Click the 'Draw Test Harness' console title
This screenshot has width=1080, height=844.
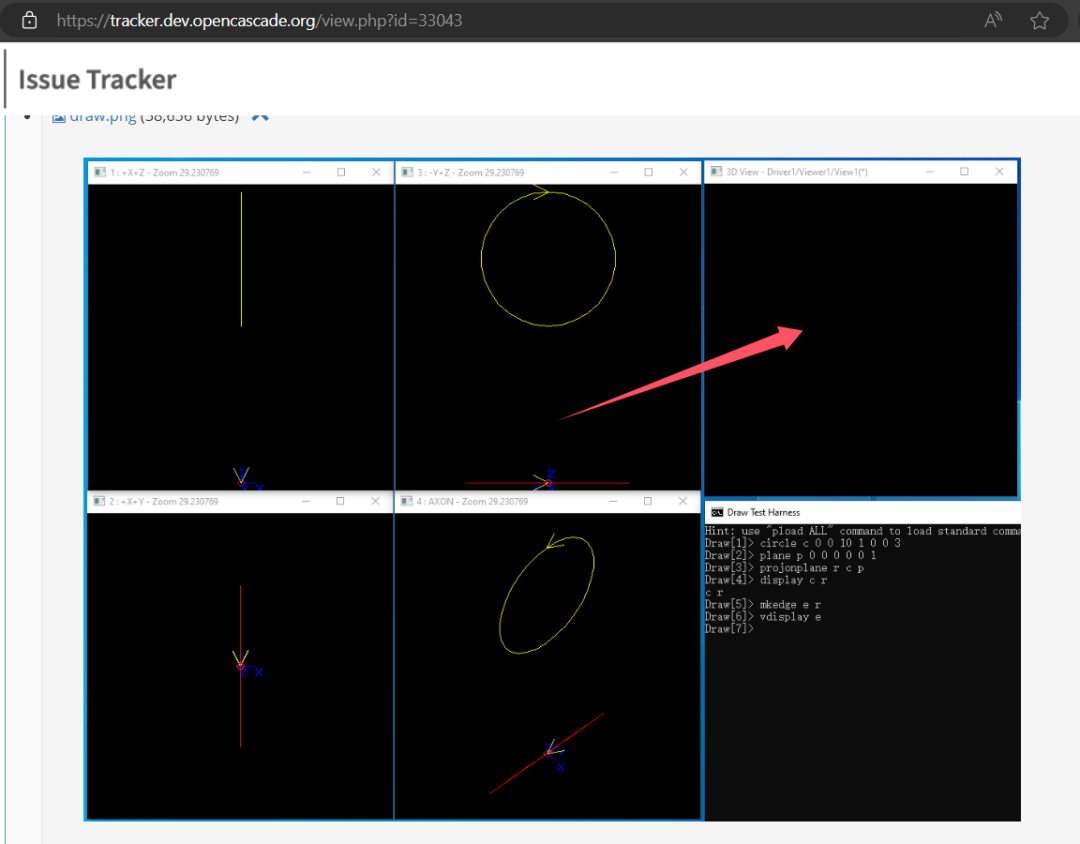(x=764, y=513)
